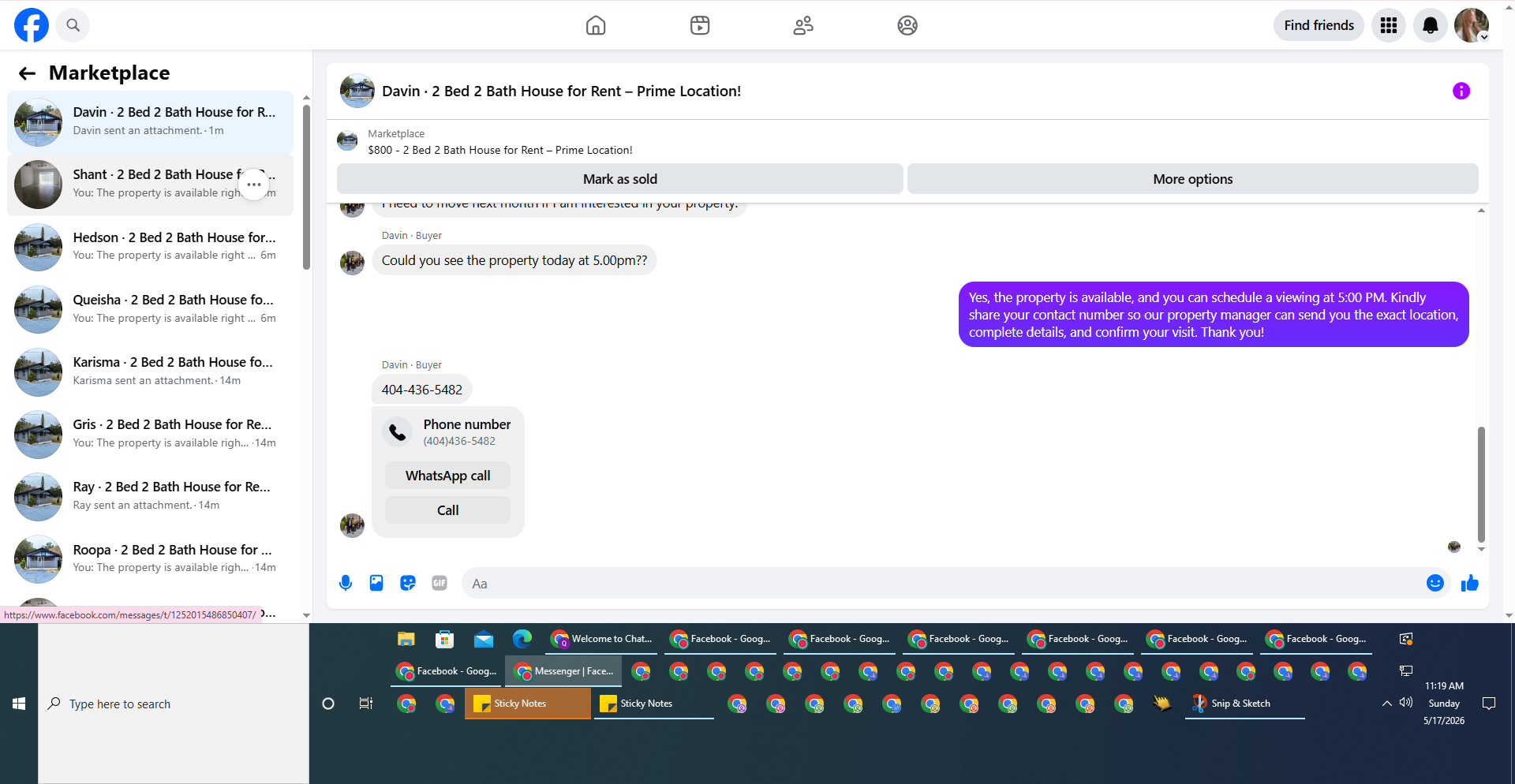Open conversation information (purple i) icon
This screenshot has height=784, width=1515.
point(1461,91)
